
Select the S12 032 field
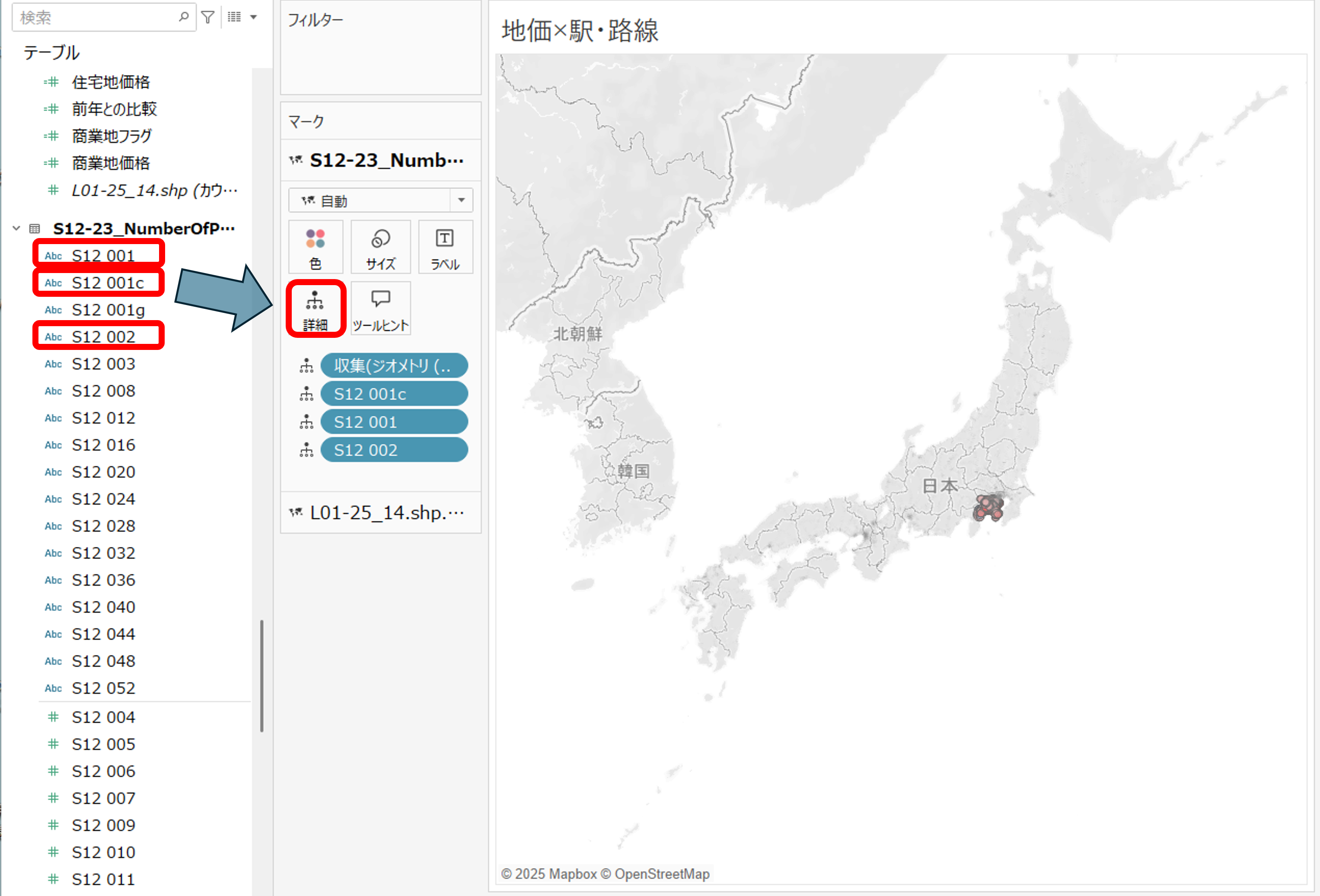pos(103,553)
